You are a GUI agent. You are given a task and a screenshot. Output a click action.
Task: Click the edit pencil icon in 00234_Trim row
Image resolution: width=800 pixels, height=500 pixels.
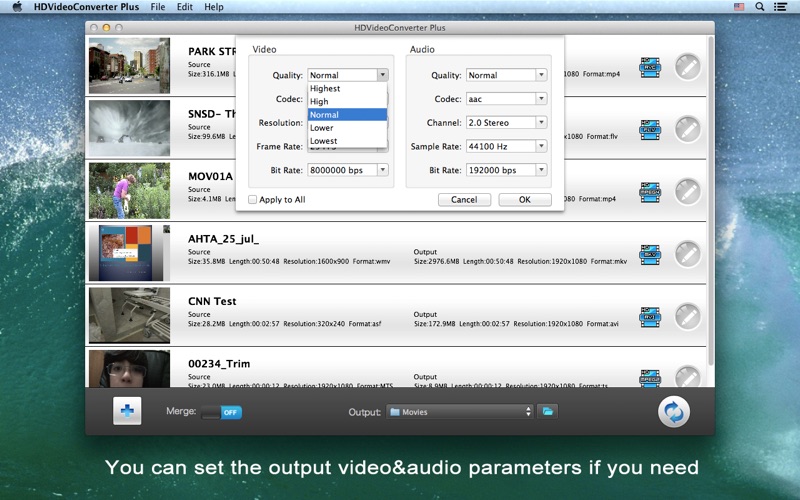[687, 377]
